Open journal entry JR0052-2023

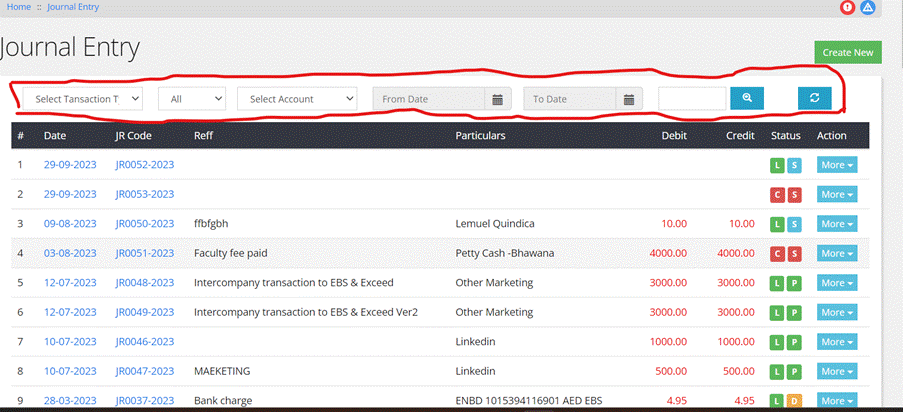coord(144,165)
